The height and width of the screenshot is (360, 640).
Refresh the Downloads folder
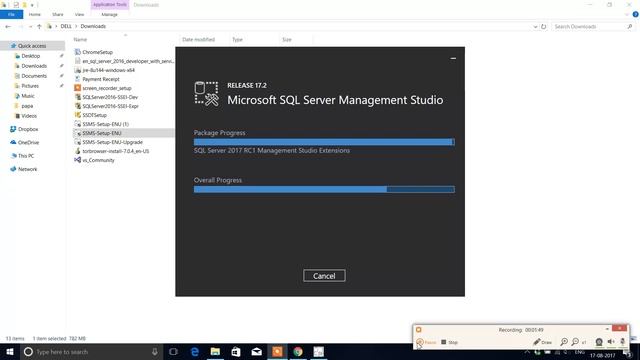(544, 27)
